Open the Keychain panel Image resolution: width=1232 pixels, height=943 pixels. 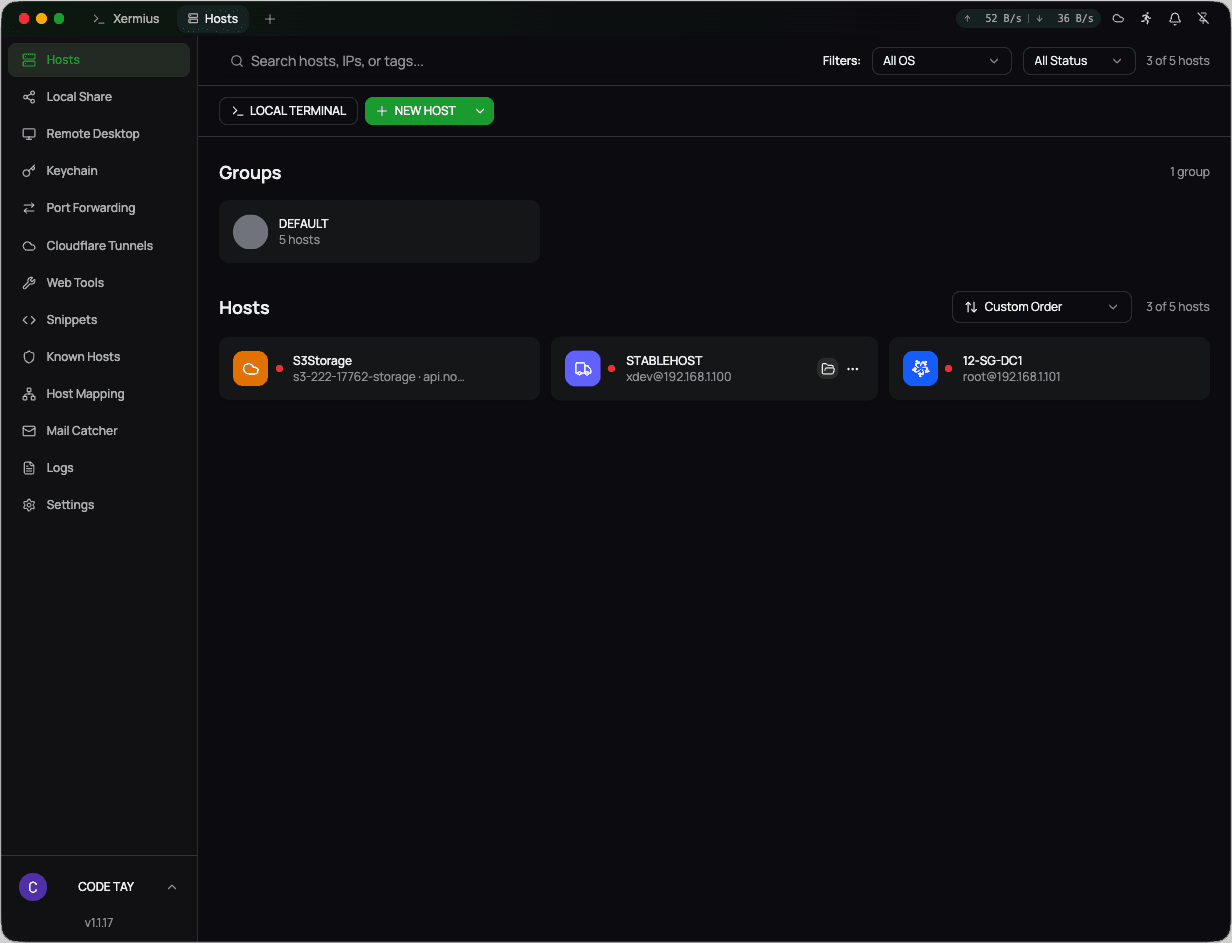click(70, 170)
